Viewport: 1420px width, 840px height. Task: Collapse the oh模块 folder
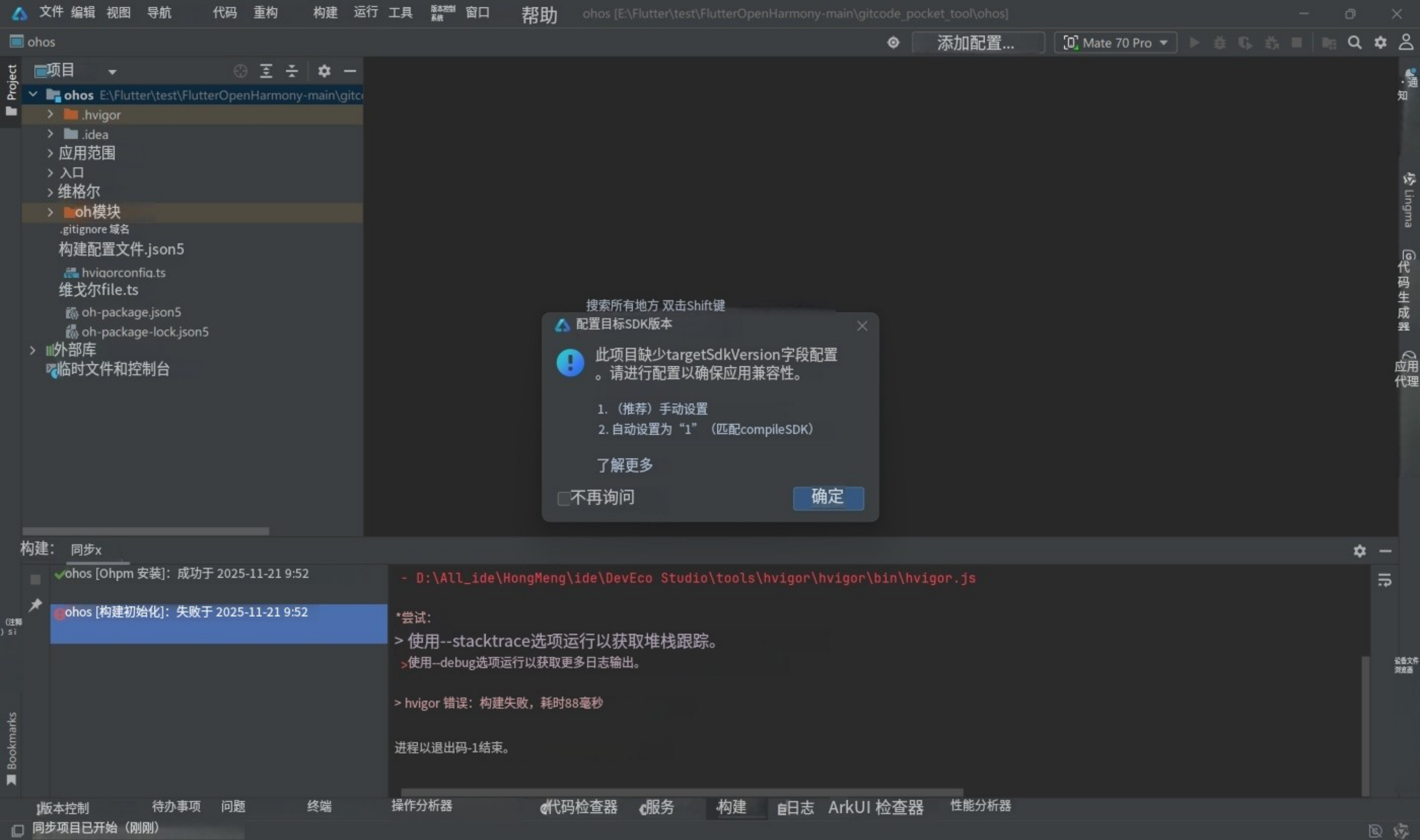pyautogui.click(x=50, y=211)
